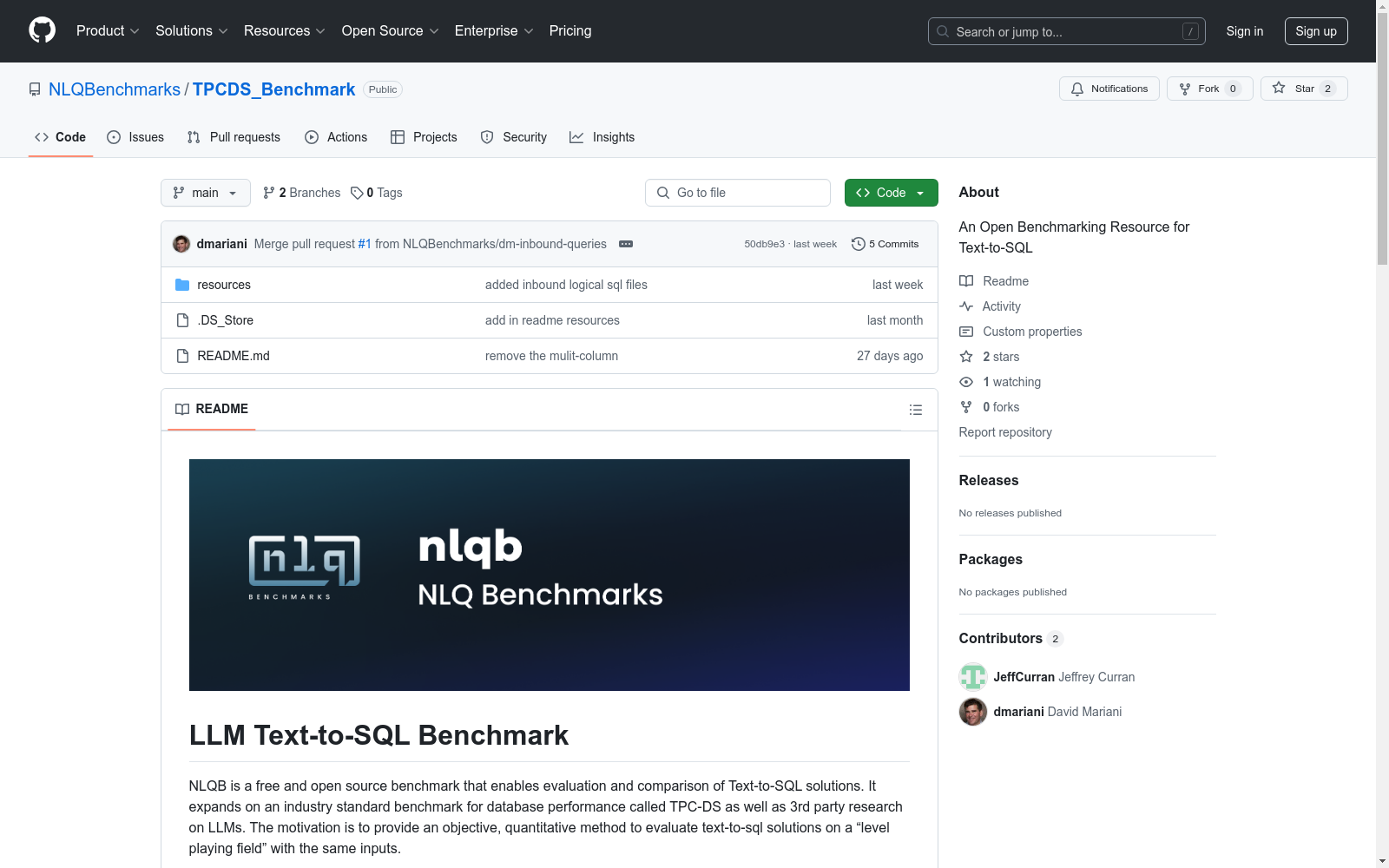Click the Readme link in About
The width and height of the screenshot is (1389, 868).
[994, 281]
